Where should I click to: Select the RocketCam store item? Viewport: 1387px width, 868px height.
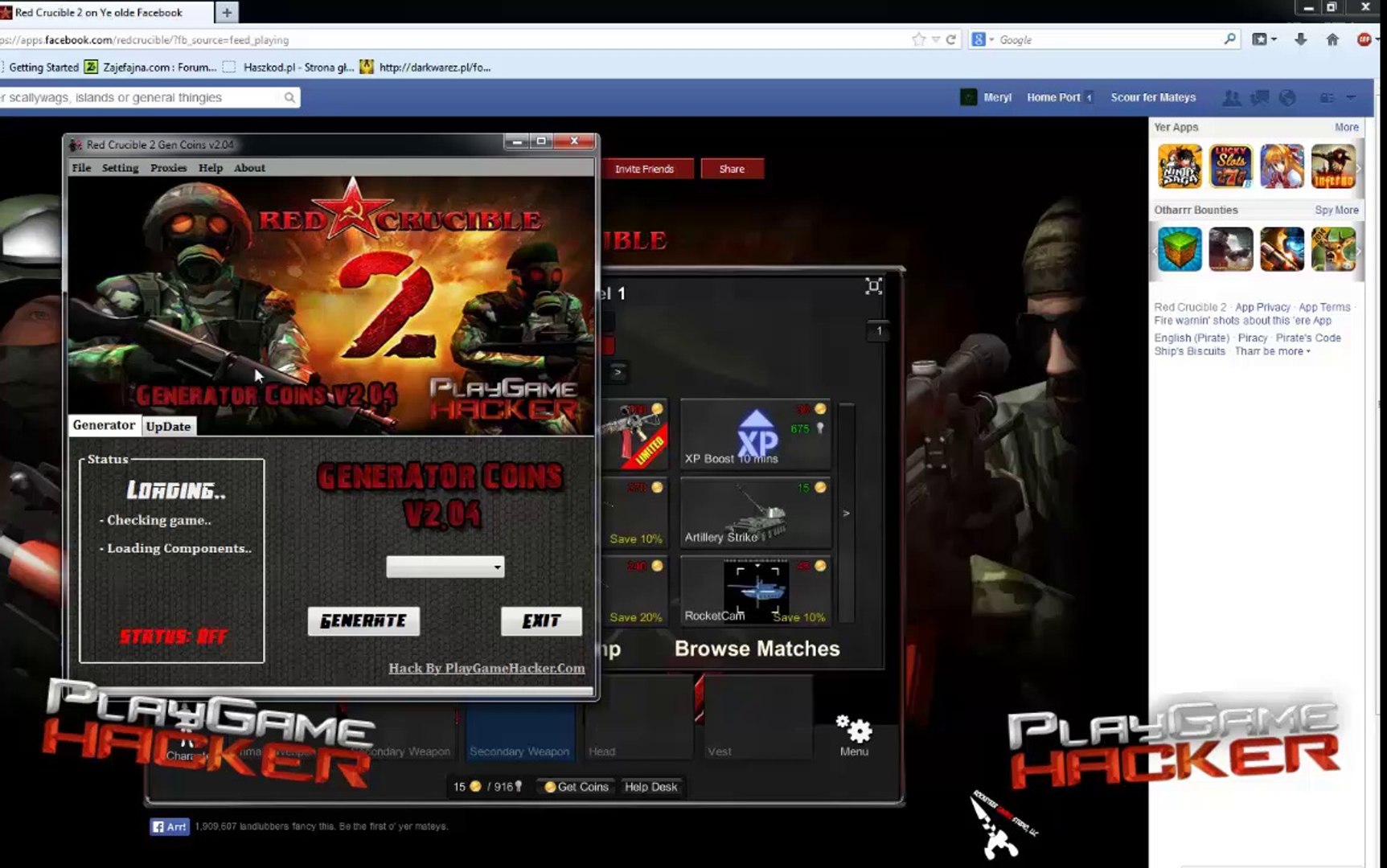pyautogui.click(x=755, y=591)
